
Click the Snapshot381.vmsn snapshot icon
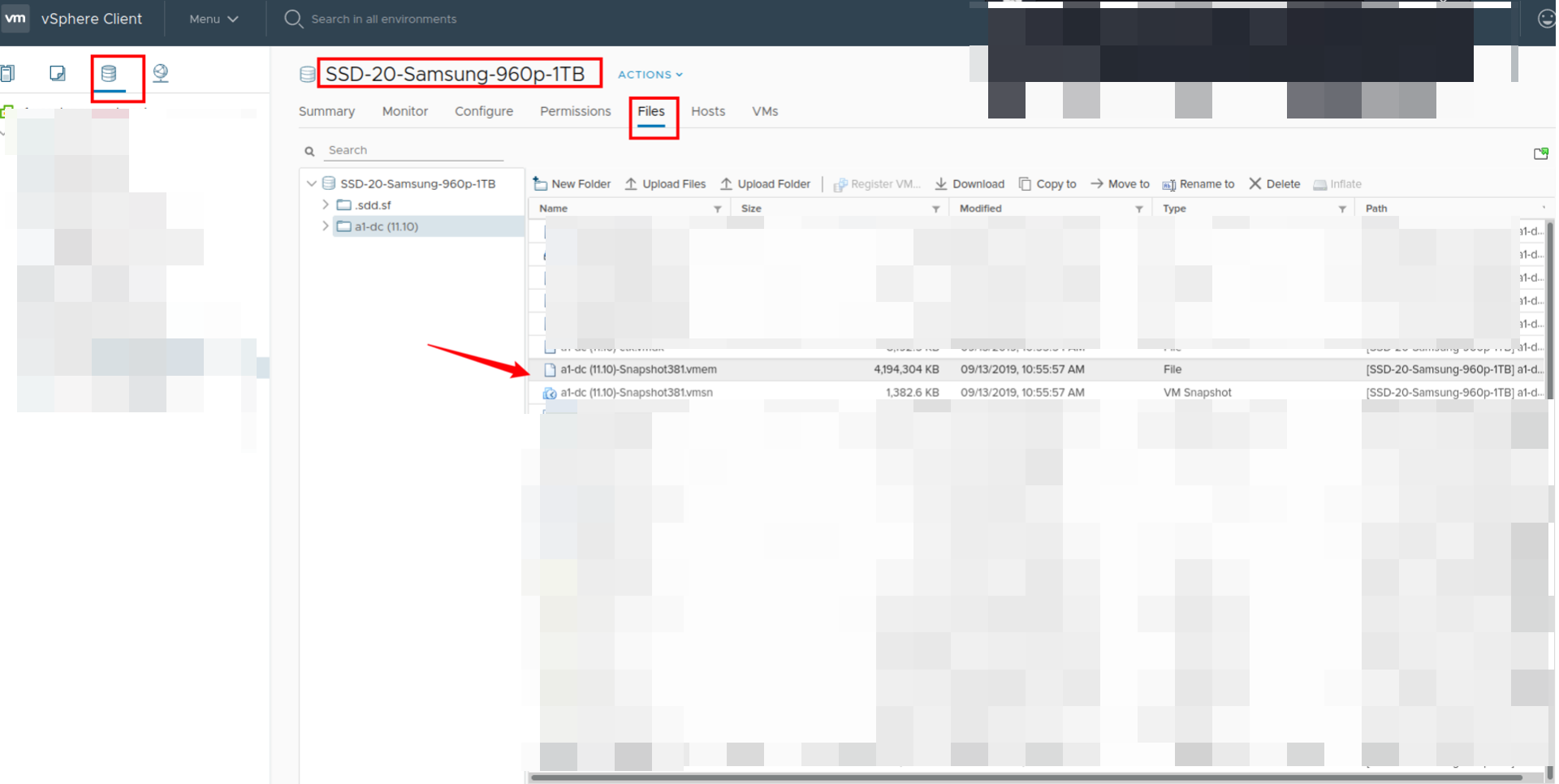pyautogui.click(x=550, y=393)
